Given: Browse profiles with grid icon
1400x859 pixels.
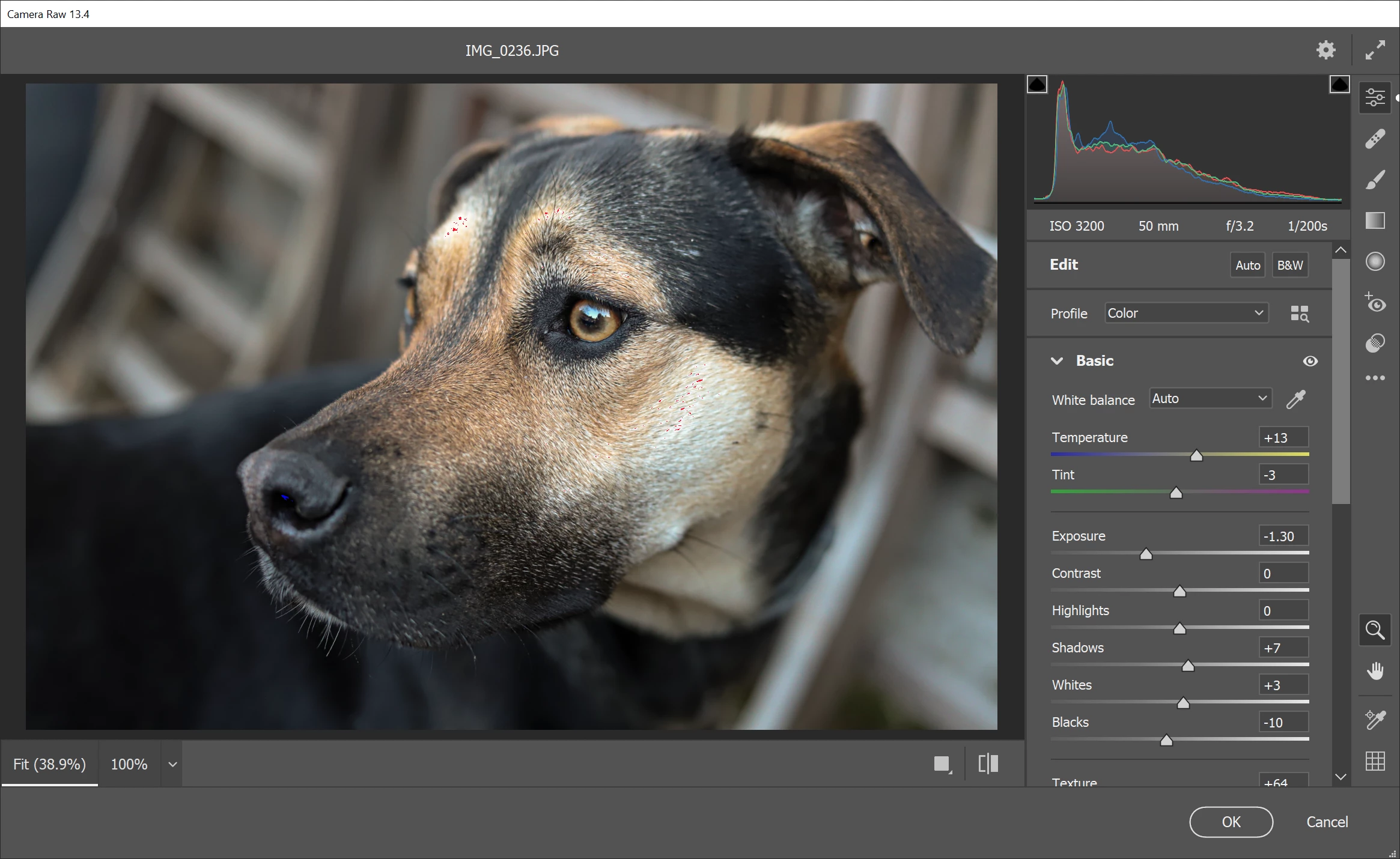Looking at the screenshot, I should click(1299, 314).
